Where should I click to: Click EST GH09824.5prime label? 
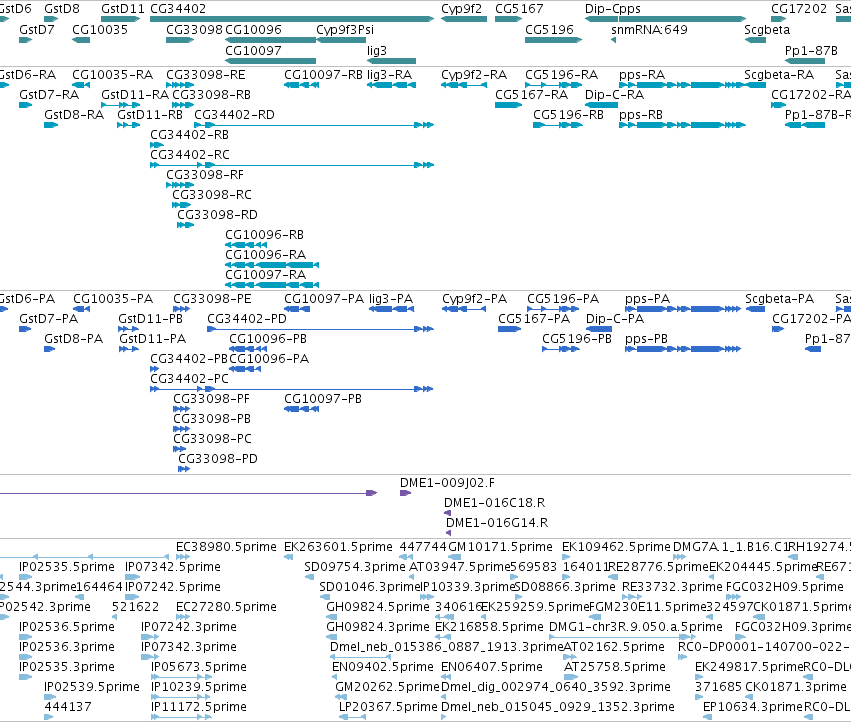click(x=378, y=606)
